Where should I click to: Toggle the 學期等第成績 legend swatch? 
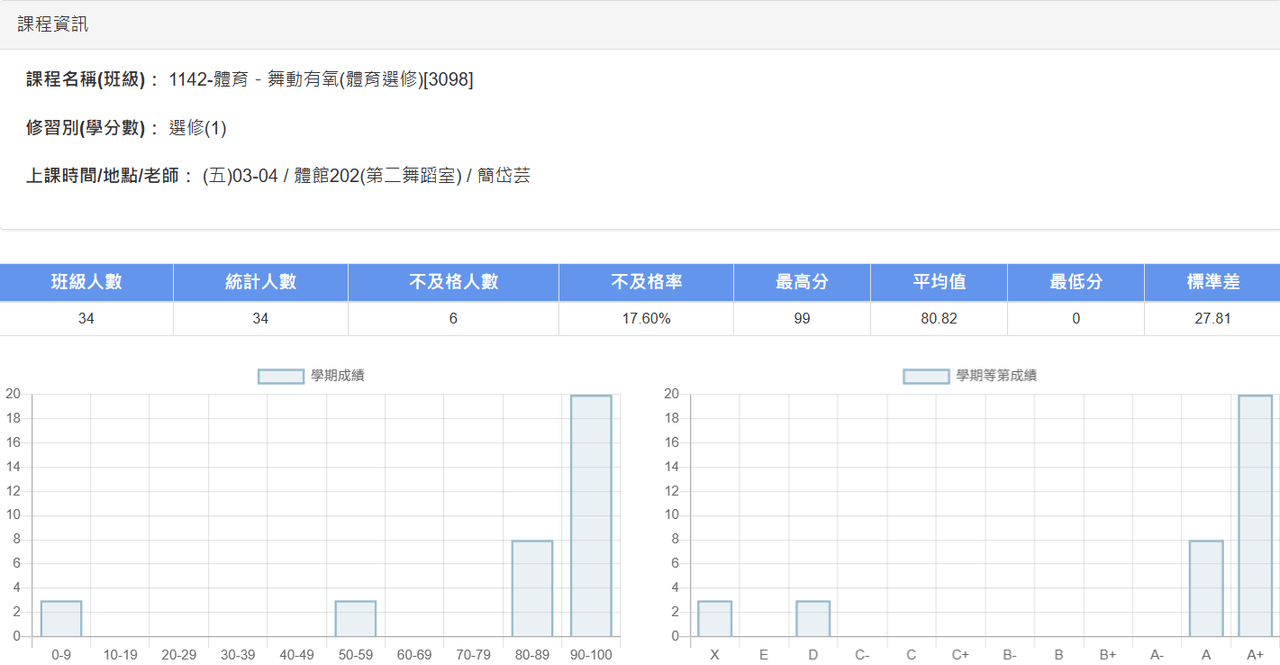click(926, 376)
